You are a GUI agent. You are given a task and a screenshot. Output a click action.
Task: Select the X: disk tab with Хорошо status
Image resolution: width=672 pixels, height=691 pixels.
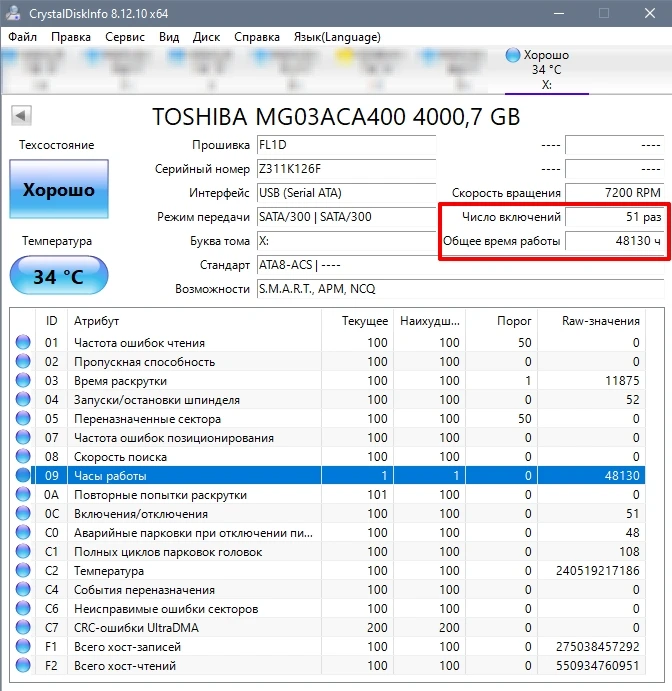click(x=546, y=70)
